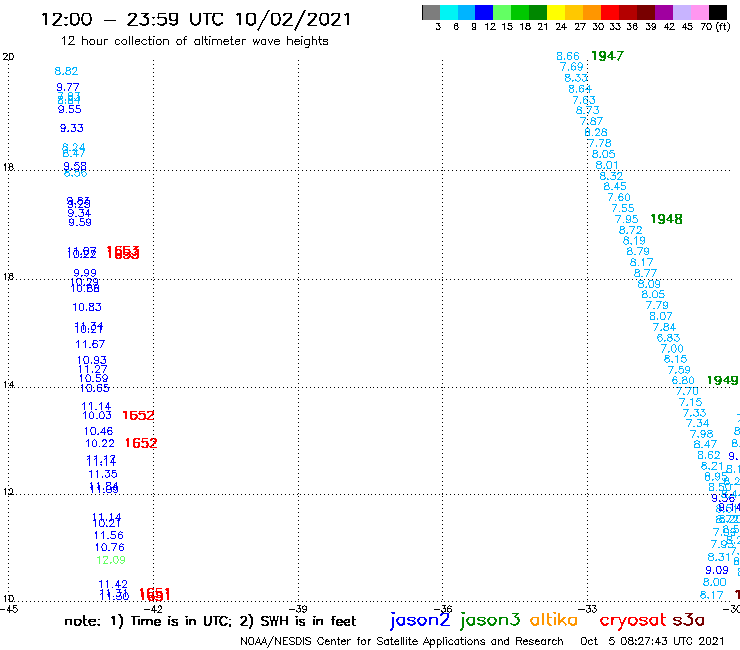Click the -42 longitude axis label
The image size is (740, 650).
[x=154, y=609]
